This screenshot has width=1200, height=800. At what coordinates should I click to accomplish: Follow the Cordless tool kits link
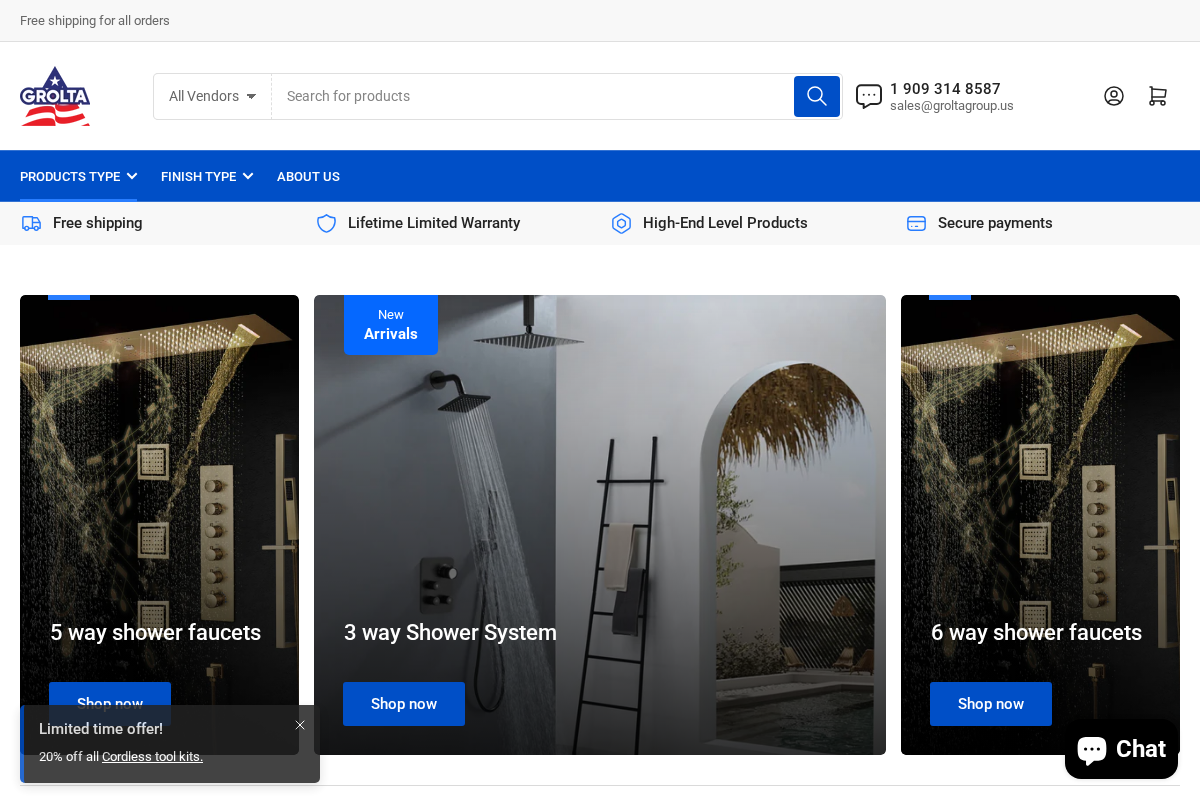(152, 756)
